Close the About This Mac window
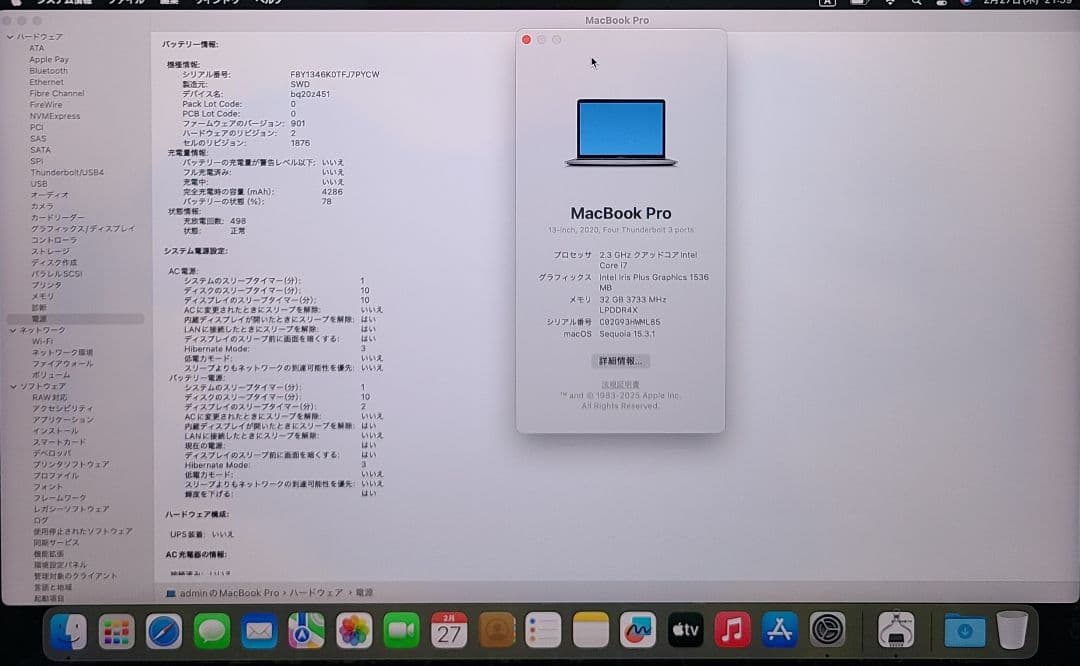 click(x=526, y=40)
